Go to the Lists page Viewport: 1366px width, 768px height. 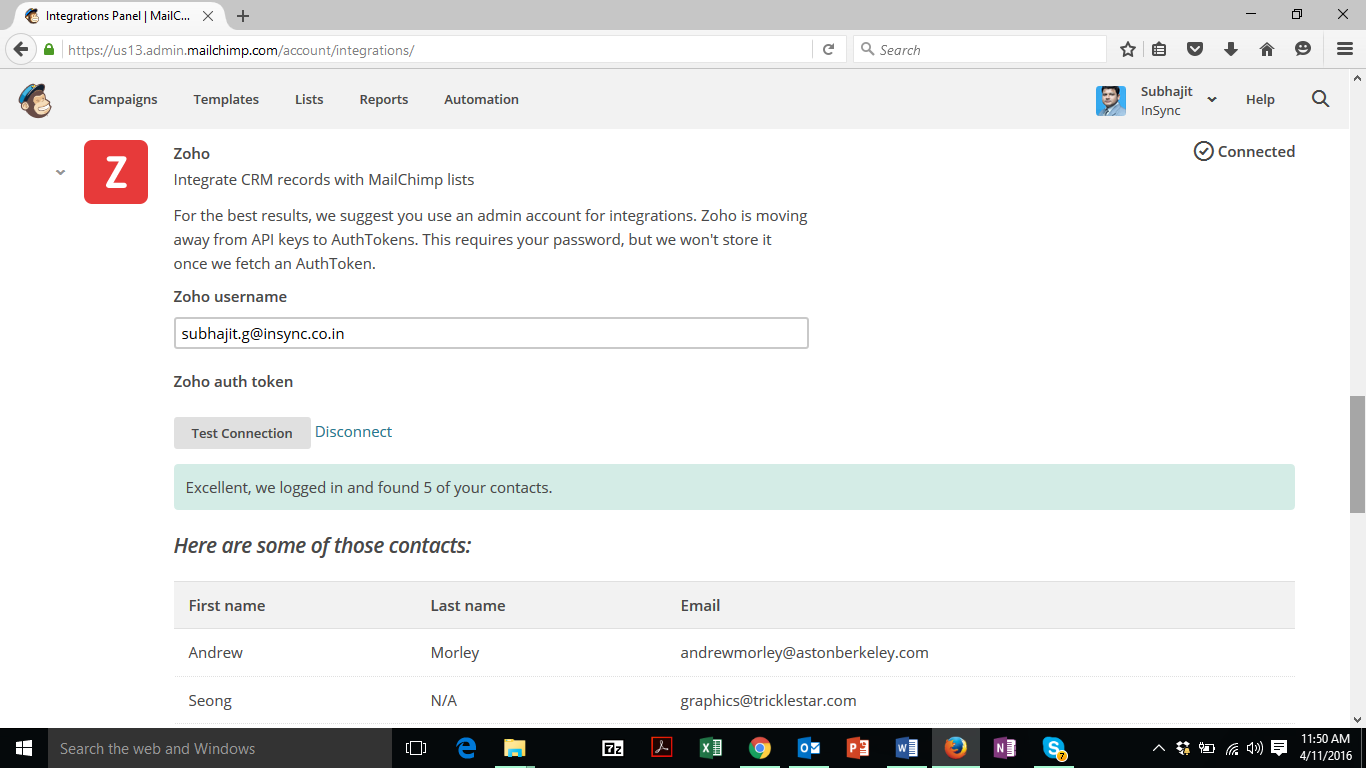(309, 99)
